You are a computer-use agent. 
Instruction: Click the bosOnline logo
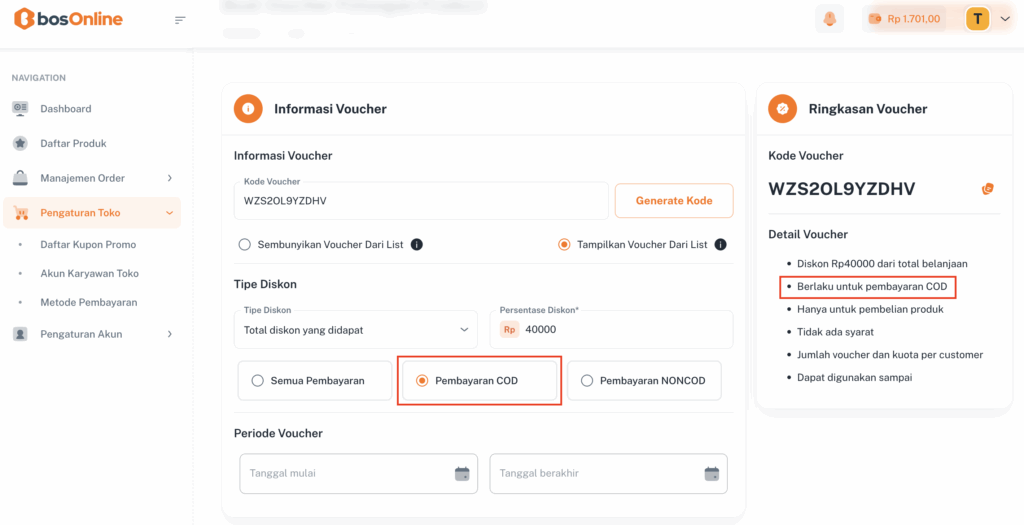(x=69, y=19)
